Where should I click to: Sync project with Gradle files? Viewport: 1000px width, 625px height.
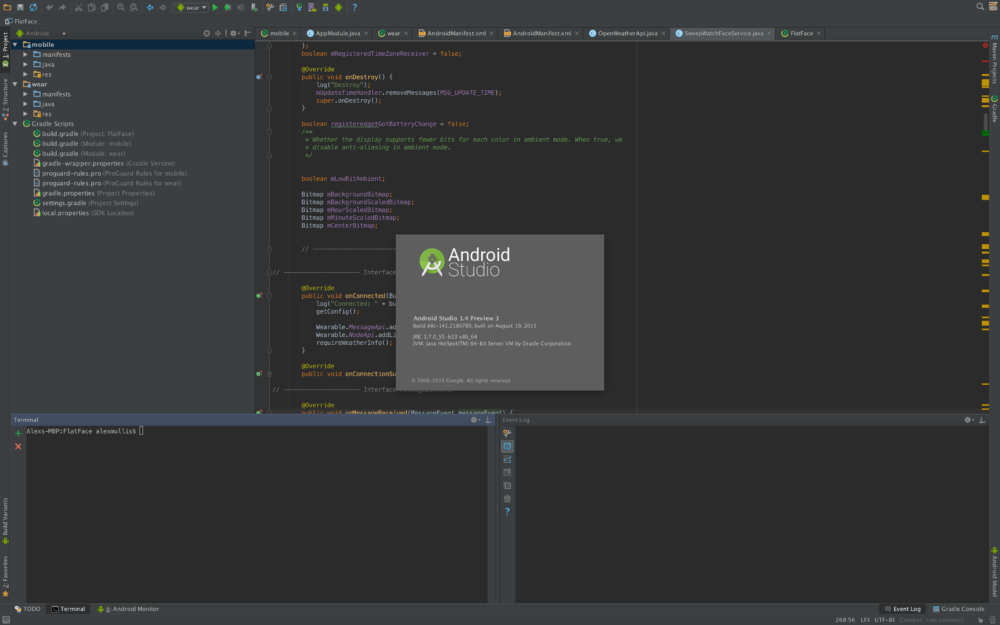pyautogui.click(x=300, y=7)
